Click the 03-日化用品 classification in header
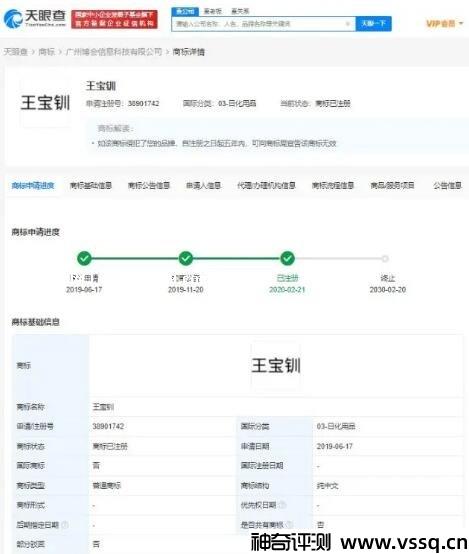This screenshot has height=554, width=469. point(237,104)
